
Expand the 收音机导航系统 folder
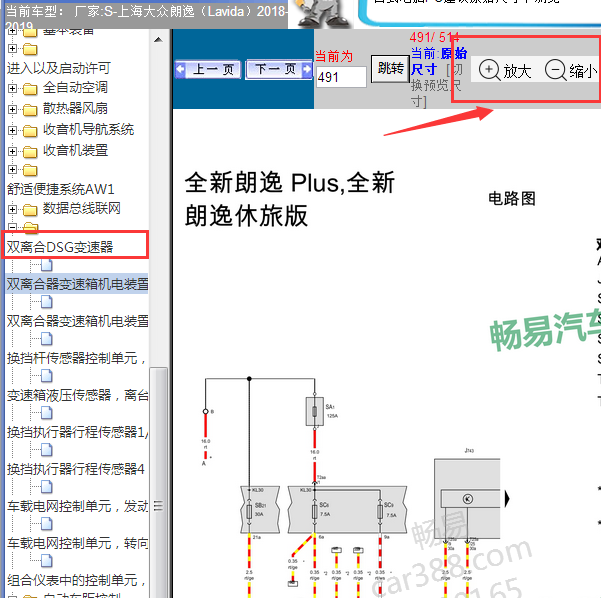point(12,130)
